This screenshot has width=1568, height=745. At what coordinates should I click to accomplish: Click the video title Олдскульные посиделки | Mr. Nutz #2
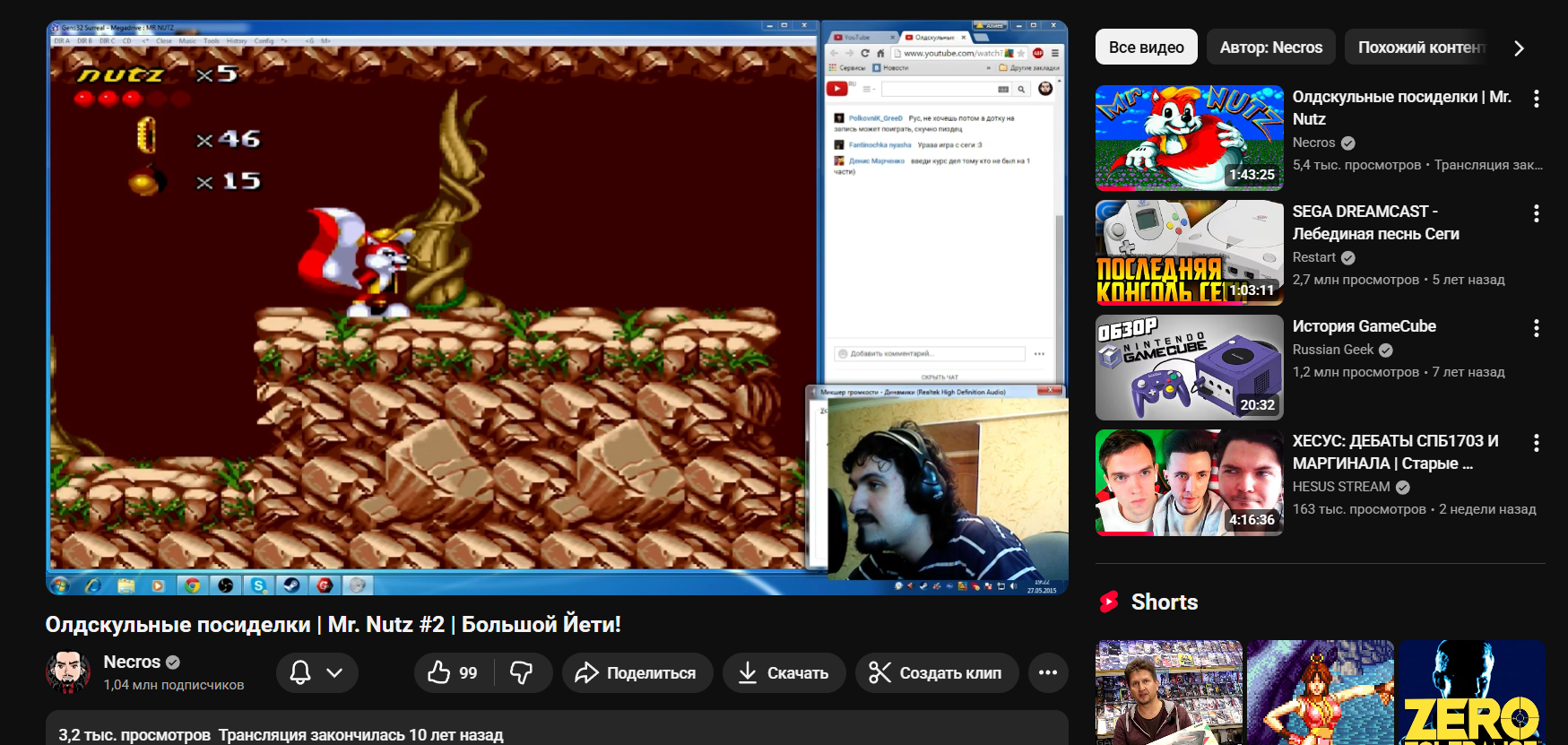[334, 625]
